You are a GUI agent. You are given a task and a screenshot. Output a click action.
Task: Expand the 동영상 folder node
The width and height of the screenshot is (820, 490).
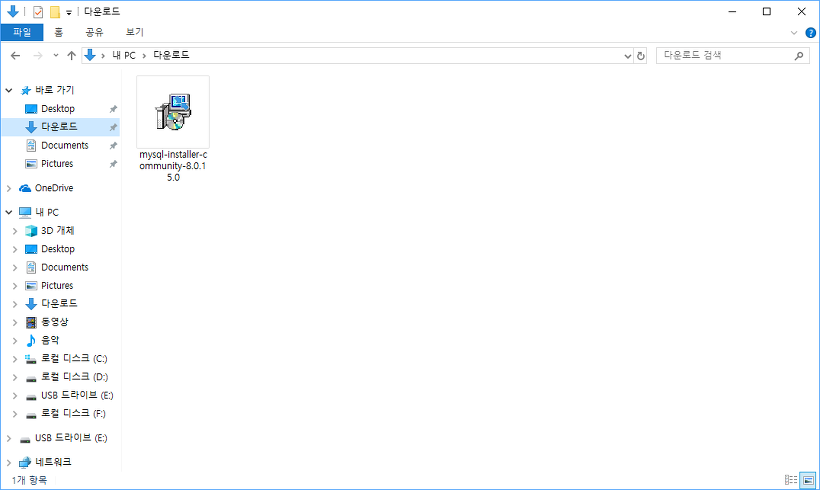15,322
